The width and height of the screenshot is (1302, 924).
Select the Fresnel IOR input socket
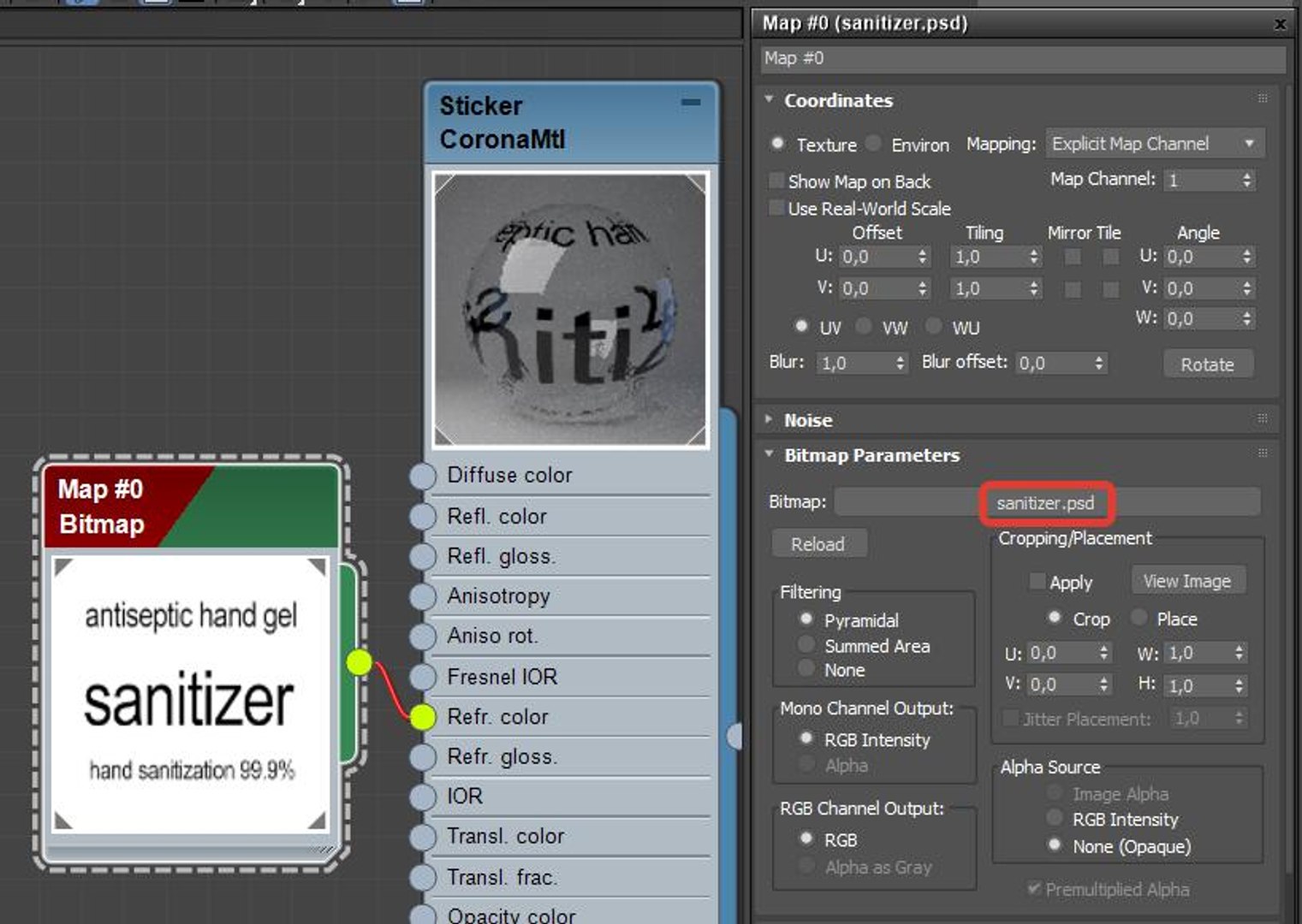pos(423,677)
